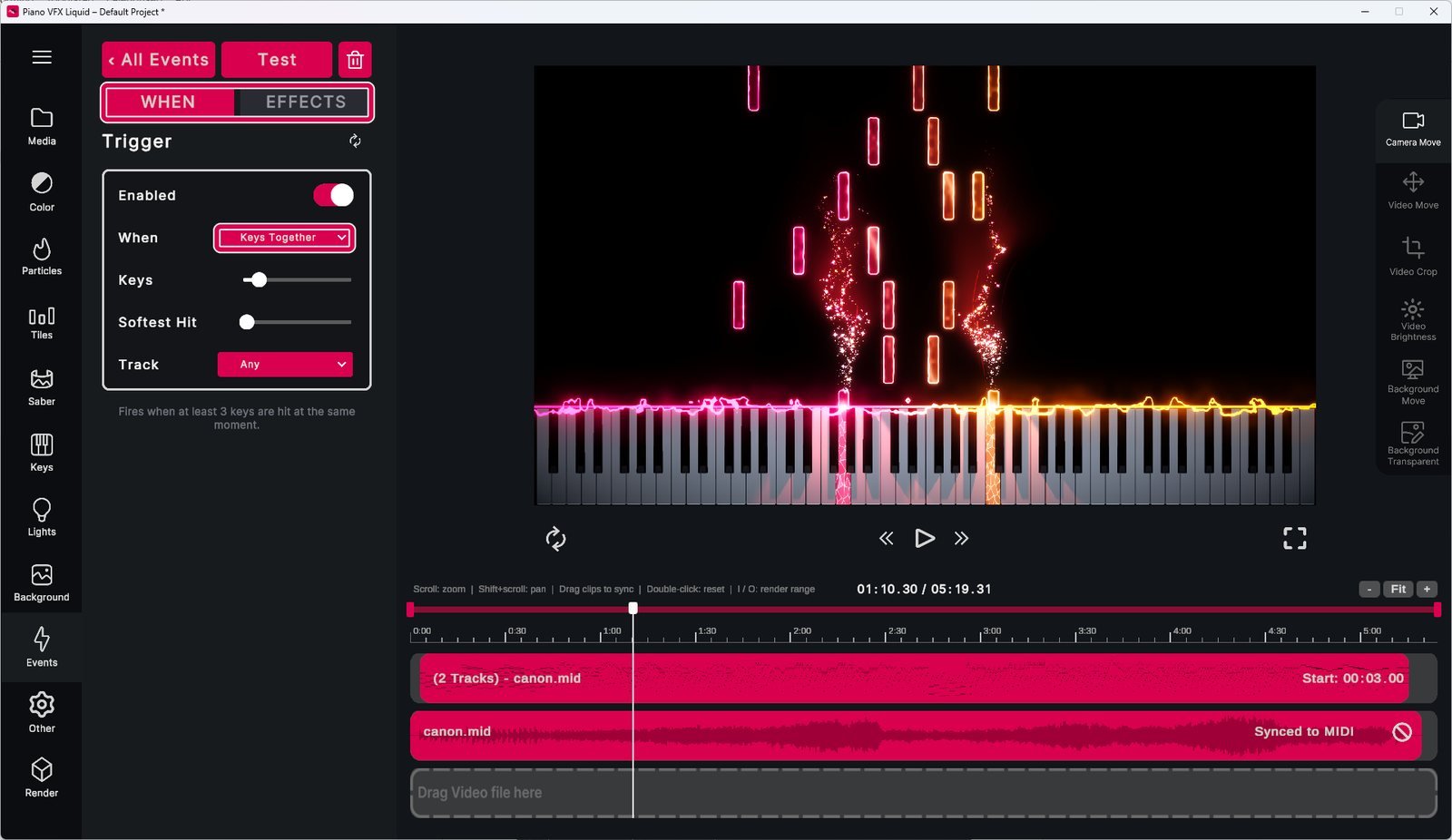
Task: Open the When dropdown Keys Together
Action: point(284,238)
